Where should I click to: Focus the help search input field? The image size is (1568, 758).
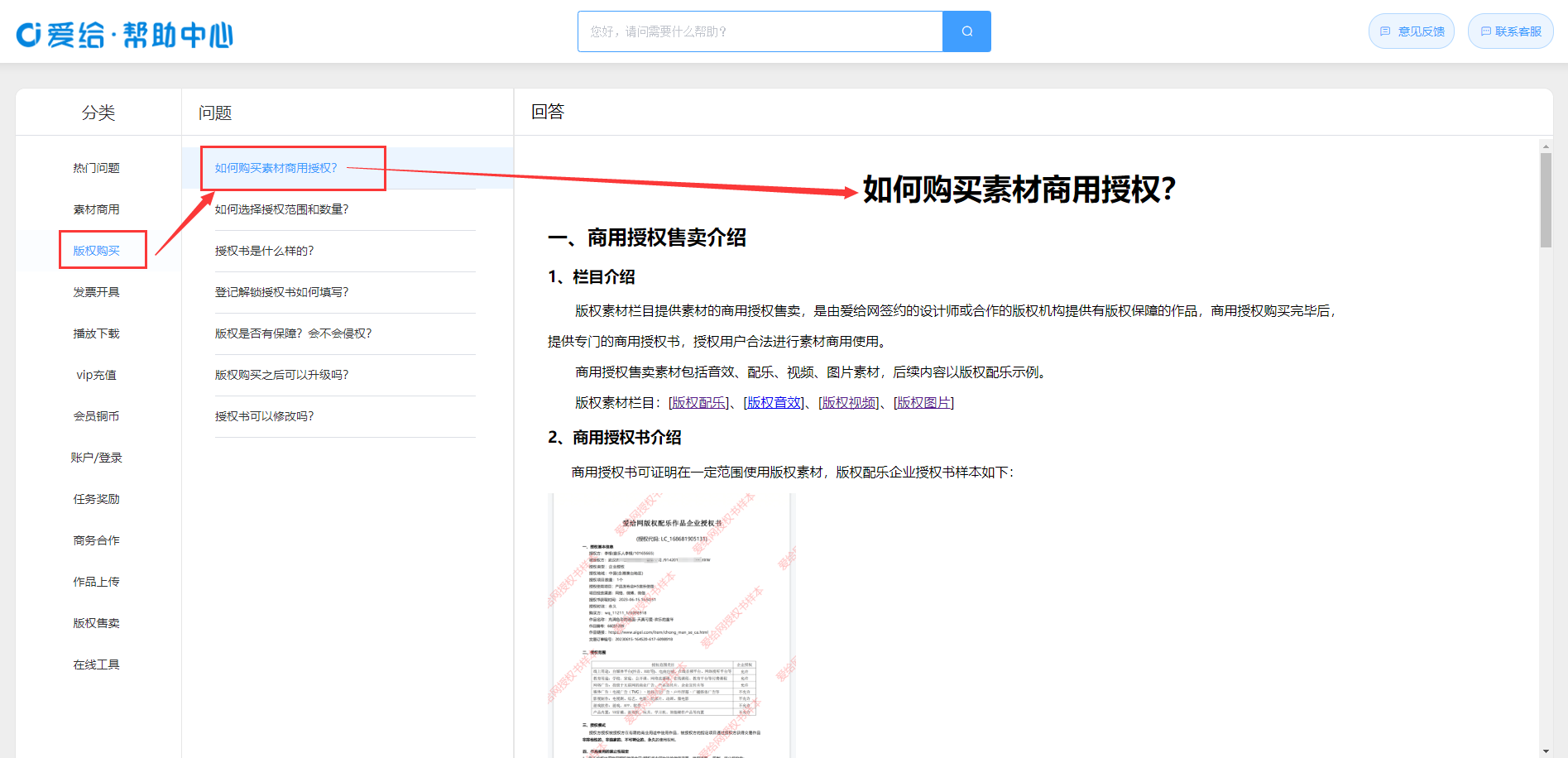(760, 31)
